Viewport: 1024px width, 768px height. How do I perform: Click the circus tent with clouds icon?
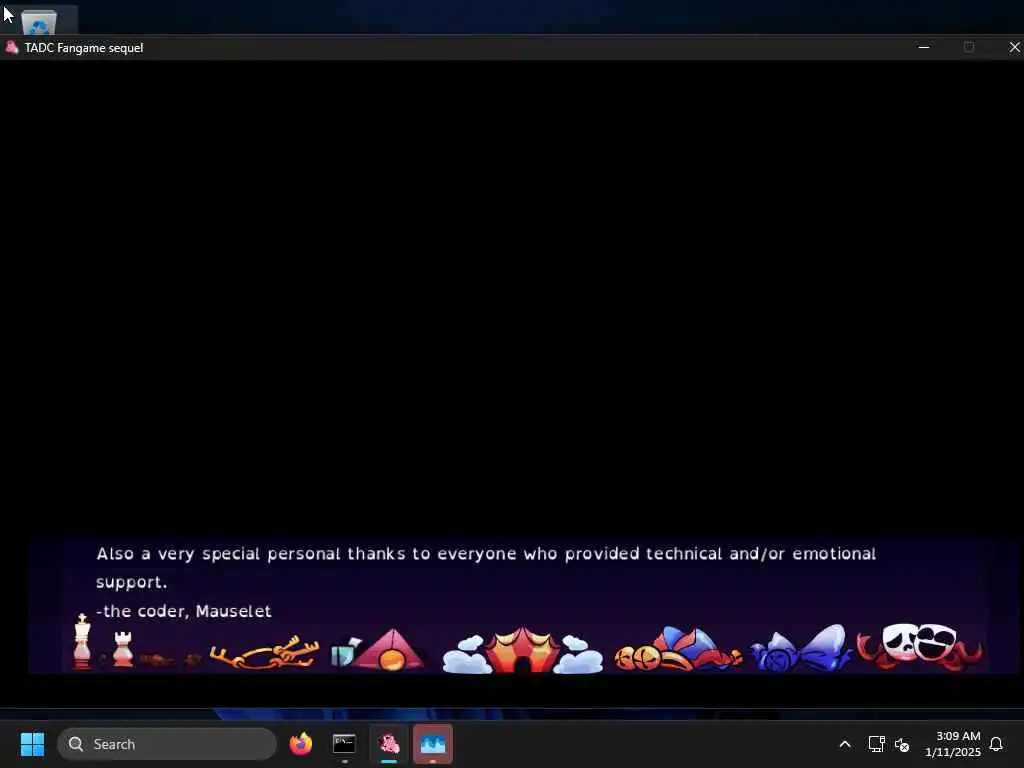[x=522, y=650]
